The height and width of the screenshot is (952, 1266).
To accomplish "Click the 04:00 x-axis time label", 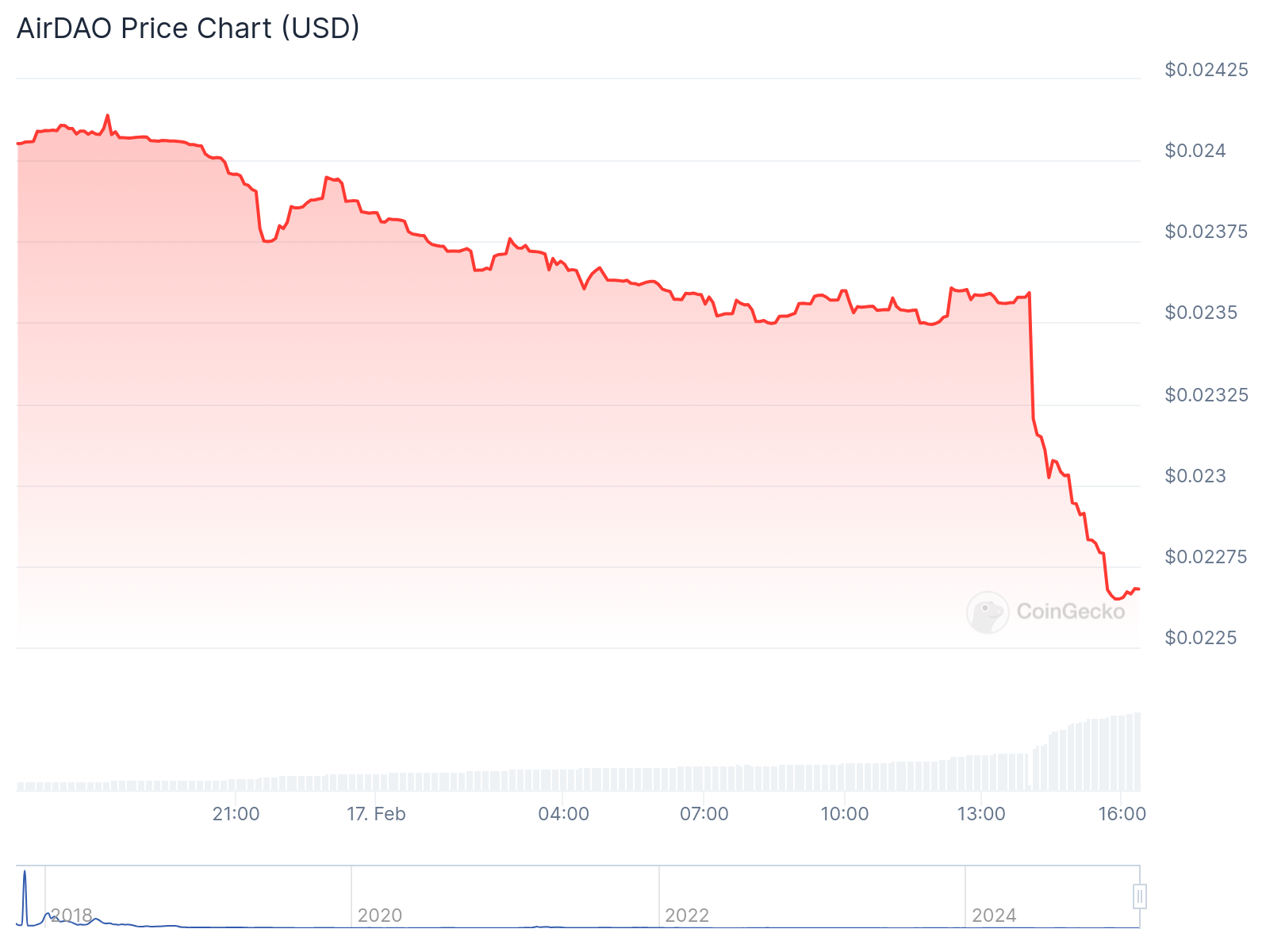I will (x=563, y=814).
